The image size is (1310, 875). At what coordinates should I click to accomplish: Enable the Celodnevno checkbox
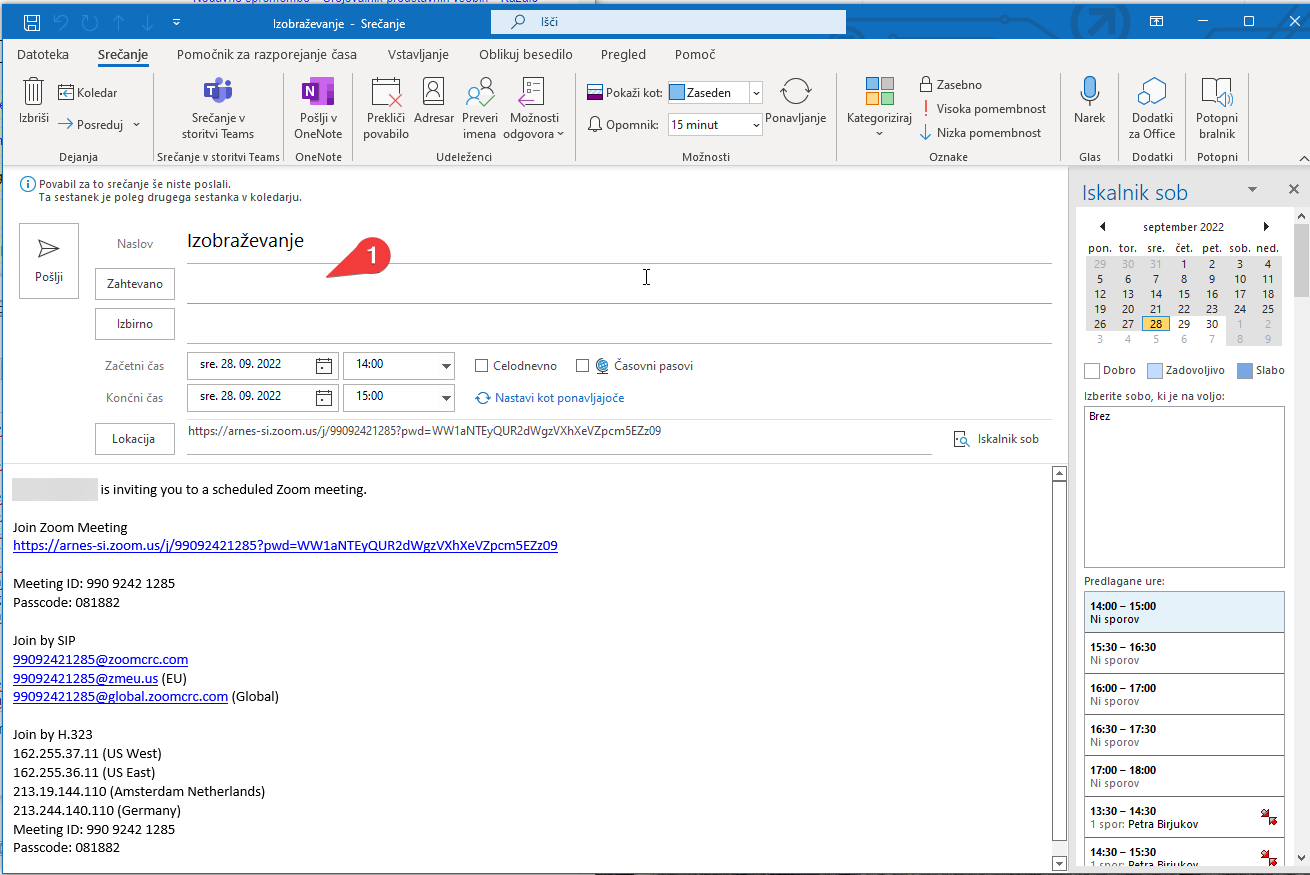(x=482, y=366)
